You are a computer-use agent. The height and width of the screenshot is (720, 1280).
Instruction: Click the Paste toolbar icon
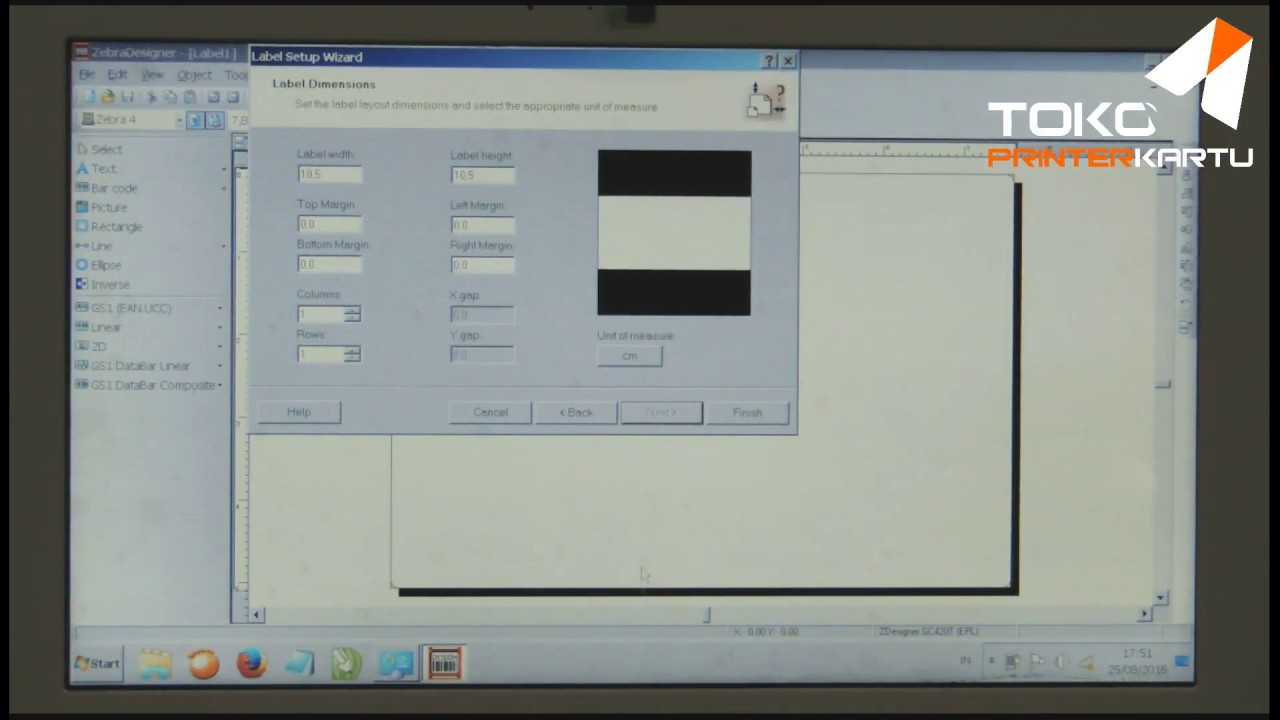click(x=189, y=97)
